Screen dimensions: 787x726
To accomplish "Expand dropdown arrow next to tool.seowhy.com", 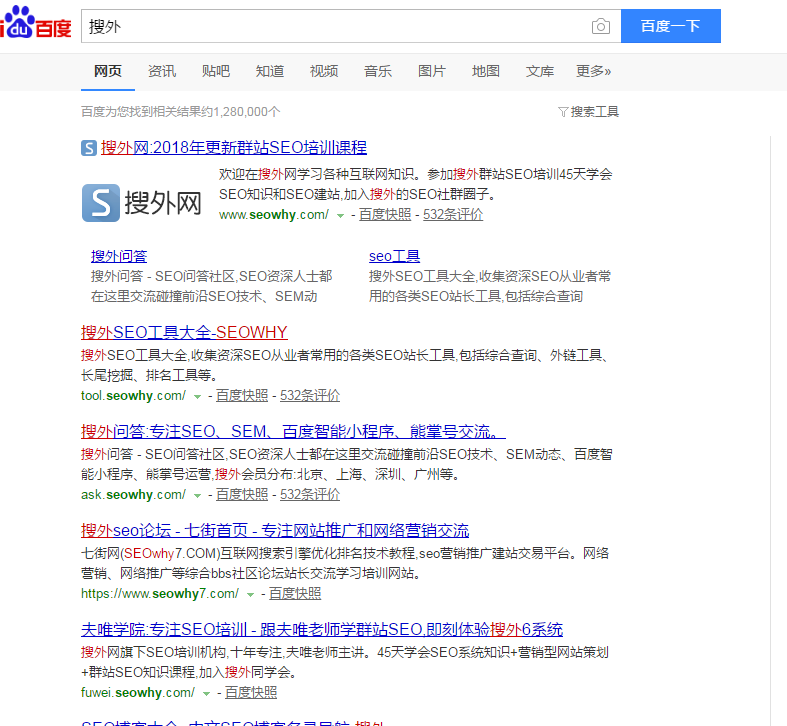I will tap(198, 396).
